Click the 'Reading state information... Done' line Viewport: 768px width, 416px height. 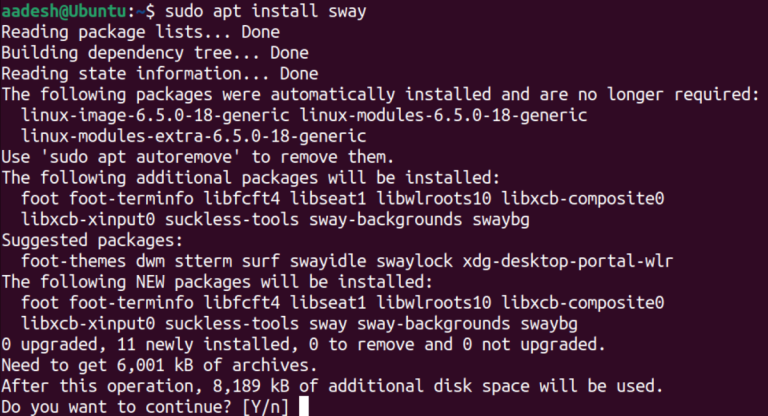pos(160,74)
